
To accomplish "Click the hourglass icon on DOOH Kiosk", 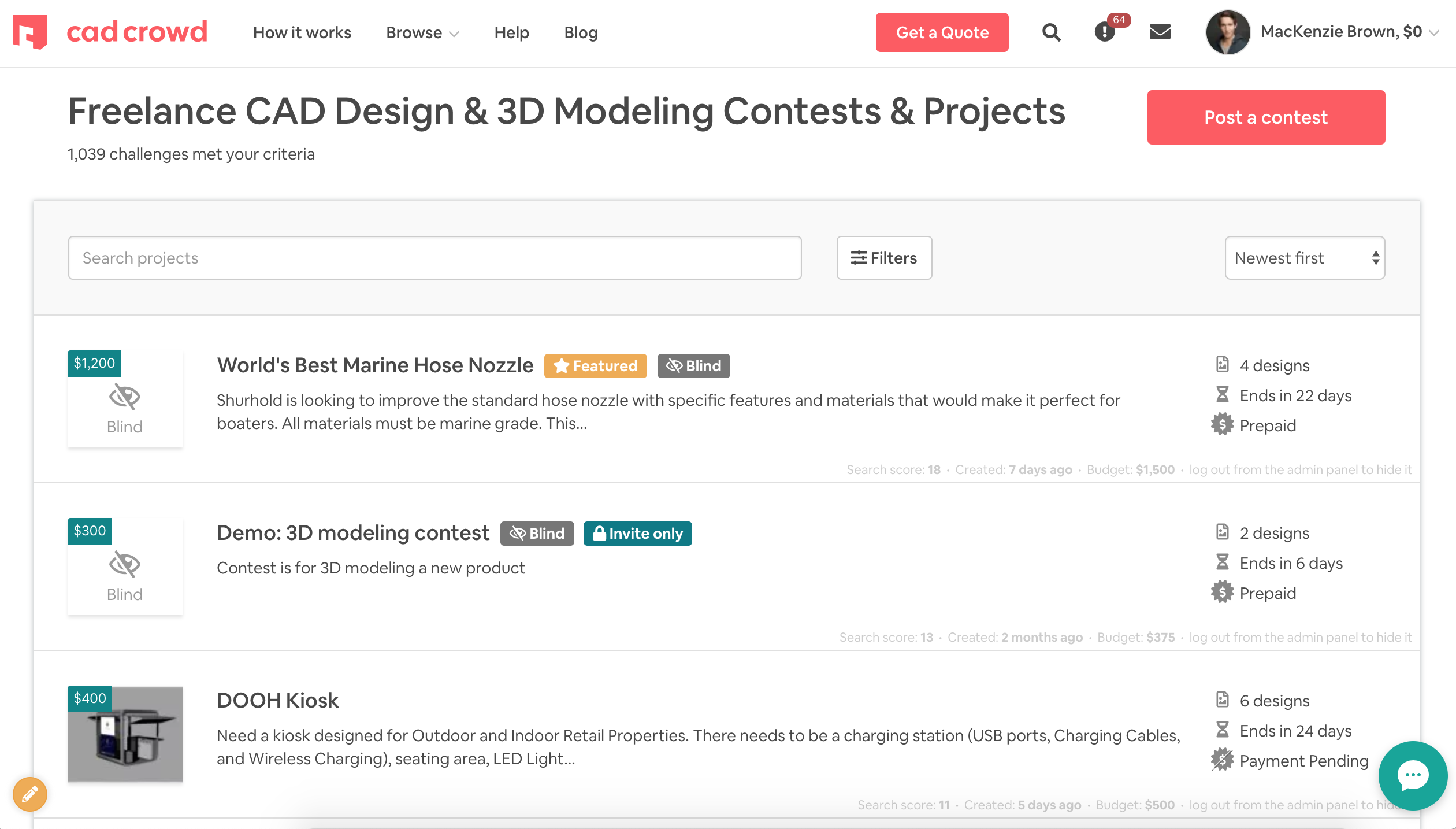I will click(x=1221, y=730).
